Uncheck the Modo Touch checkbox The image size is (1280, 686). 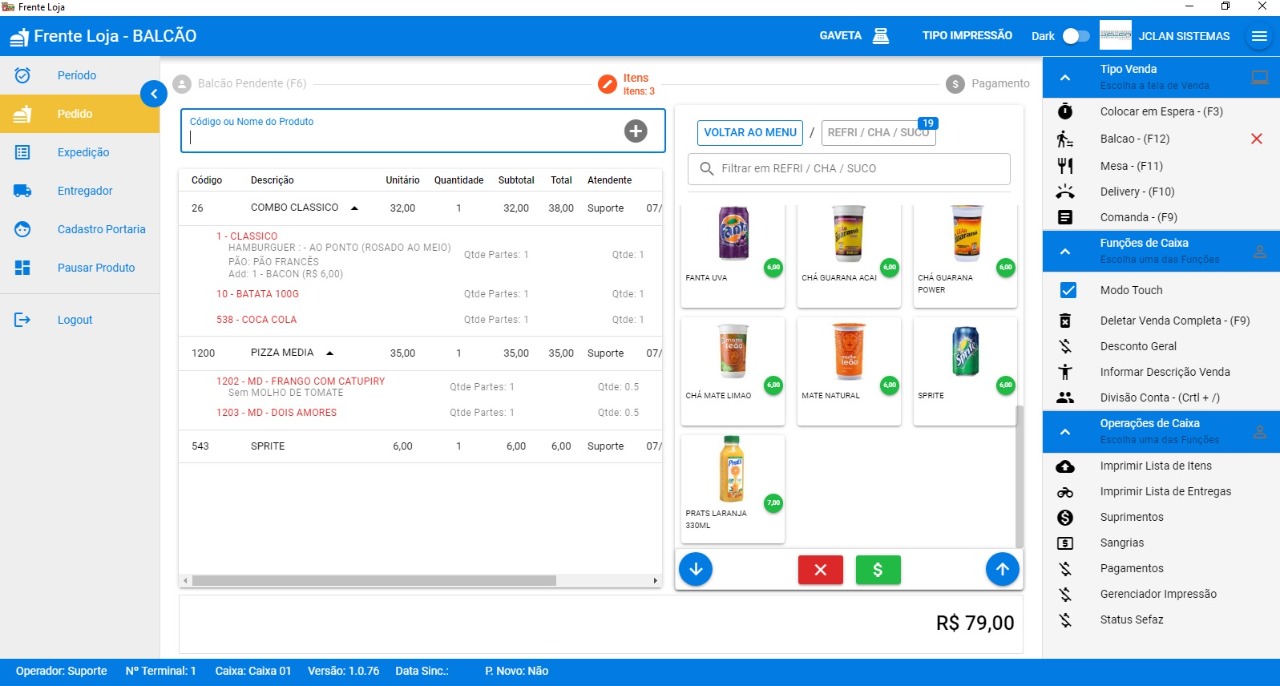click(1067, 290)
